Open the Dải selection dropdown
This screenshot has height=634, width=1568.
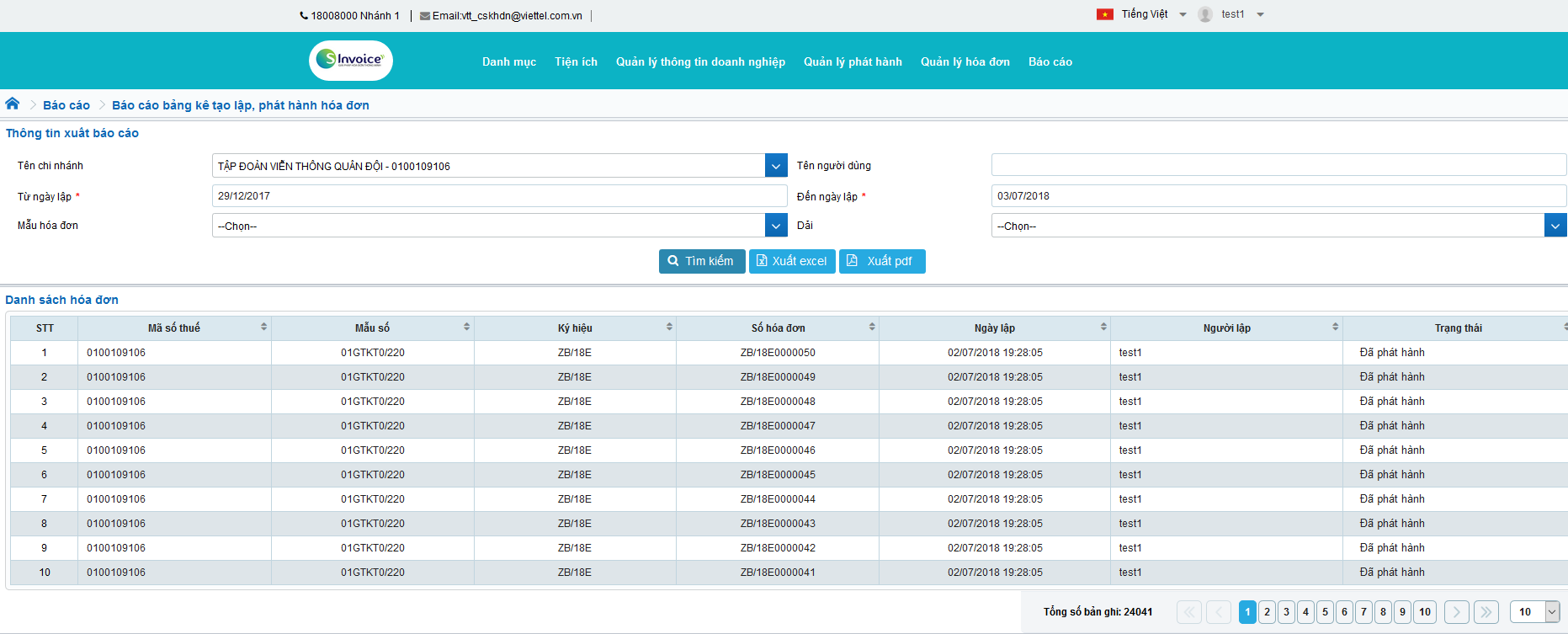pyautogui.click(x=1555, y=226)
